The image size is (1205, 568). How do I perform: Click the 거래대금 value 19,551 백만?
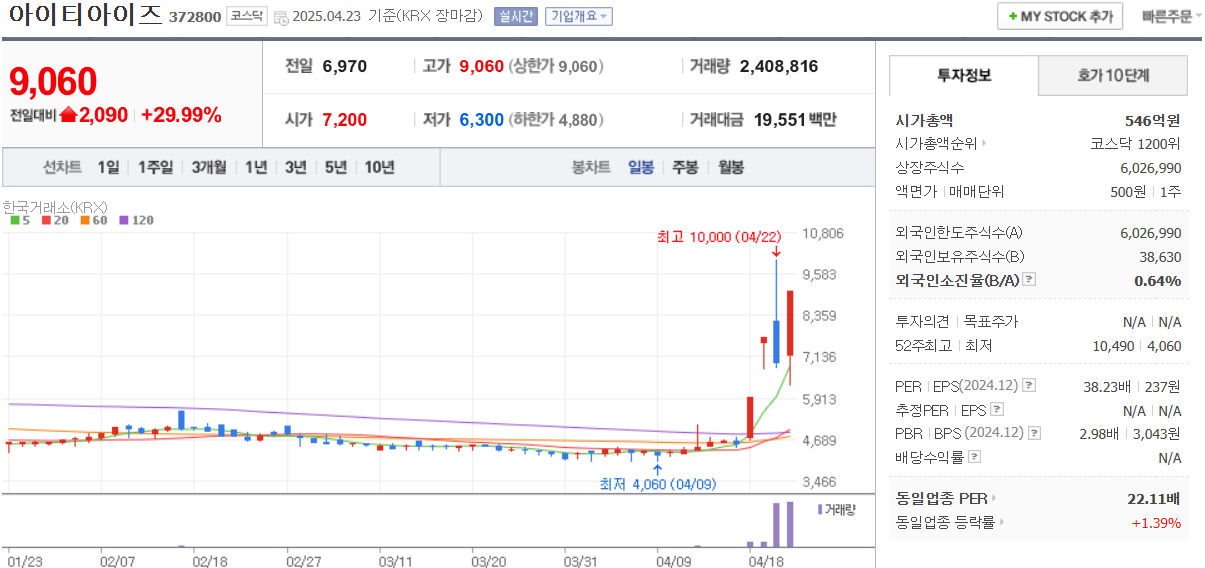(795, 120)
